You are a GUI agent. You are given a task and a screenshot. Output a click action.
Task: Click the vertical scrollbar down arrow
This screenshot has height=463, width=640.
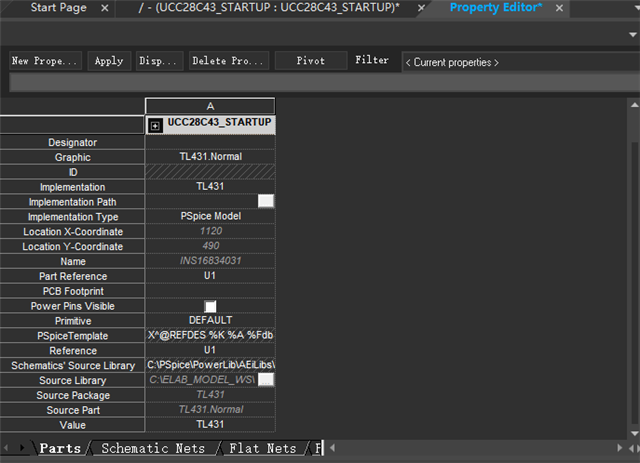(x=634, y=434)
